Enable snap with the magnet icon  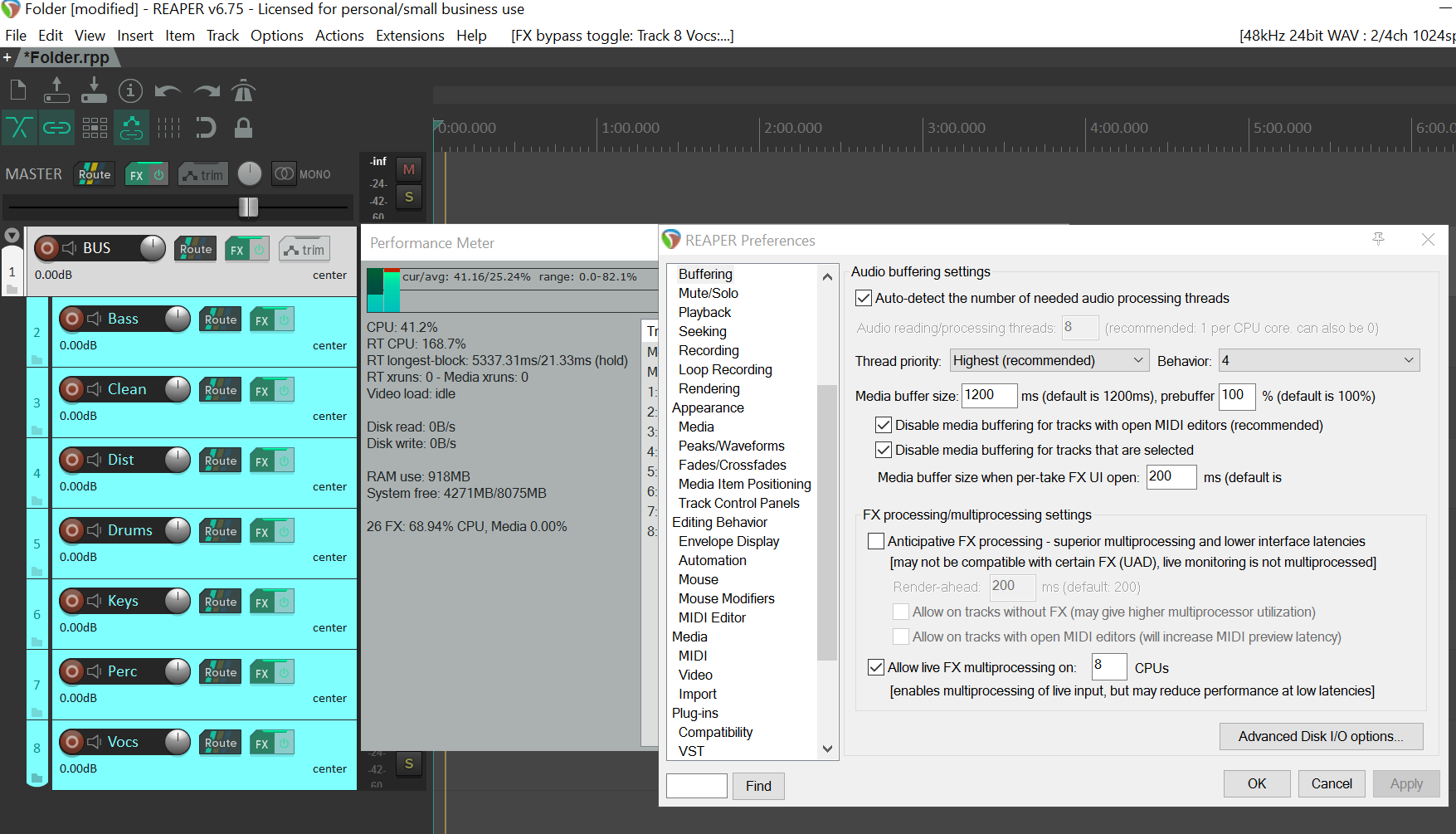click(205, 127)
